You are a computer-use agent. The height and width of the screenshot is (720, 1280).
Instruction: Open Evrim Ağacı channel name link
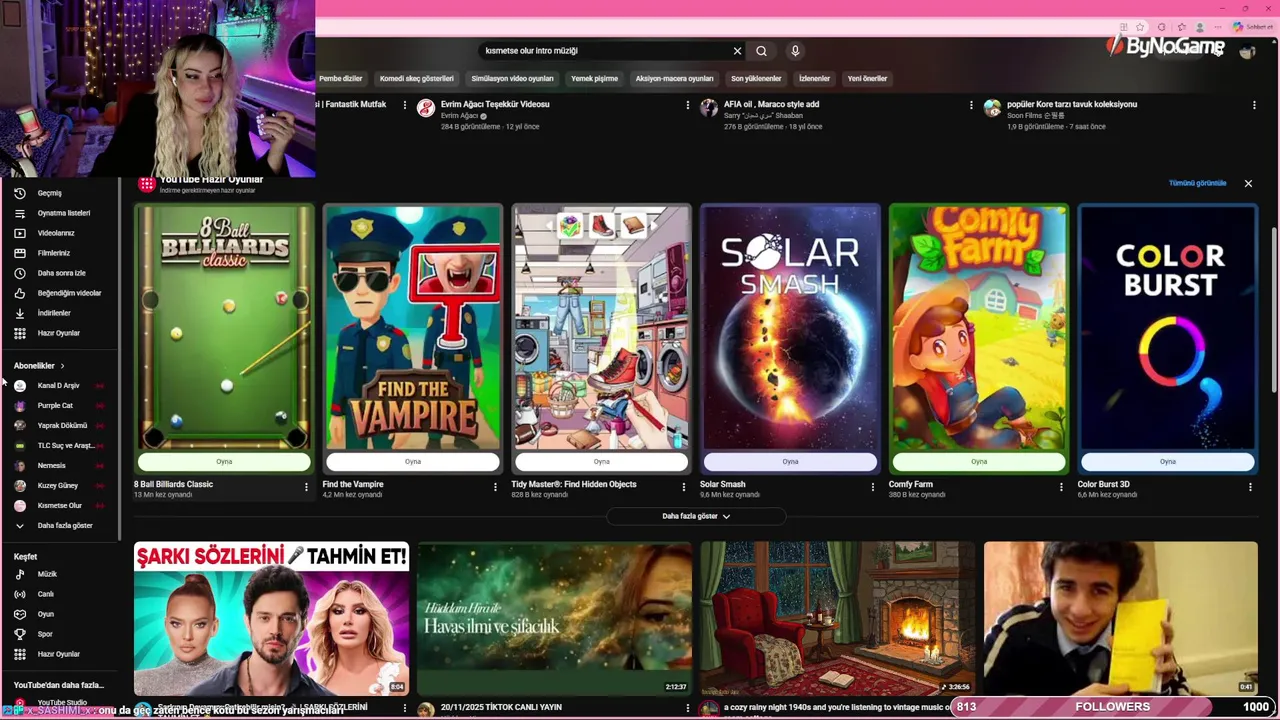[x=459, y=116]
